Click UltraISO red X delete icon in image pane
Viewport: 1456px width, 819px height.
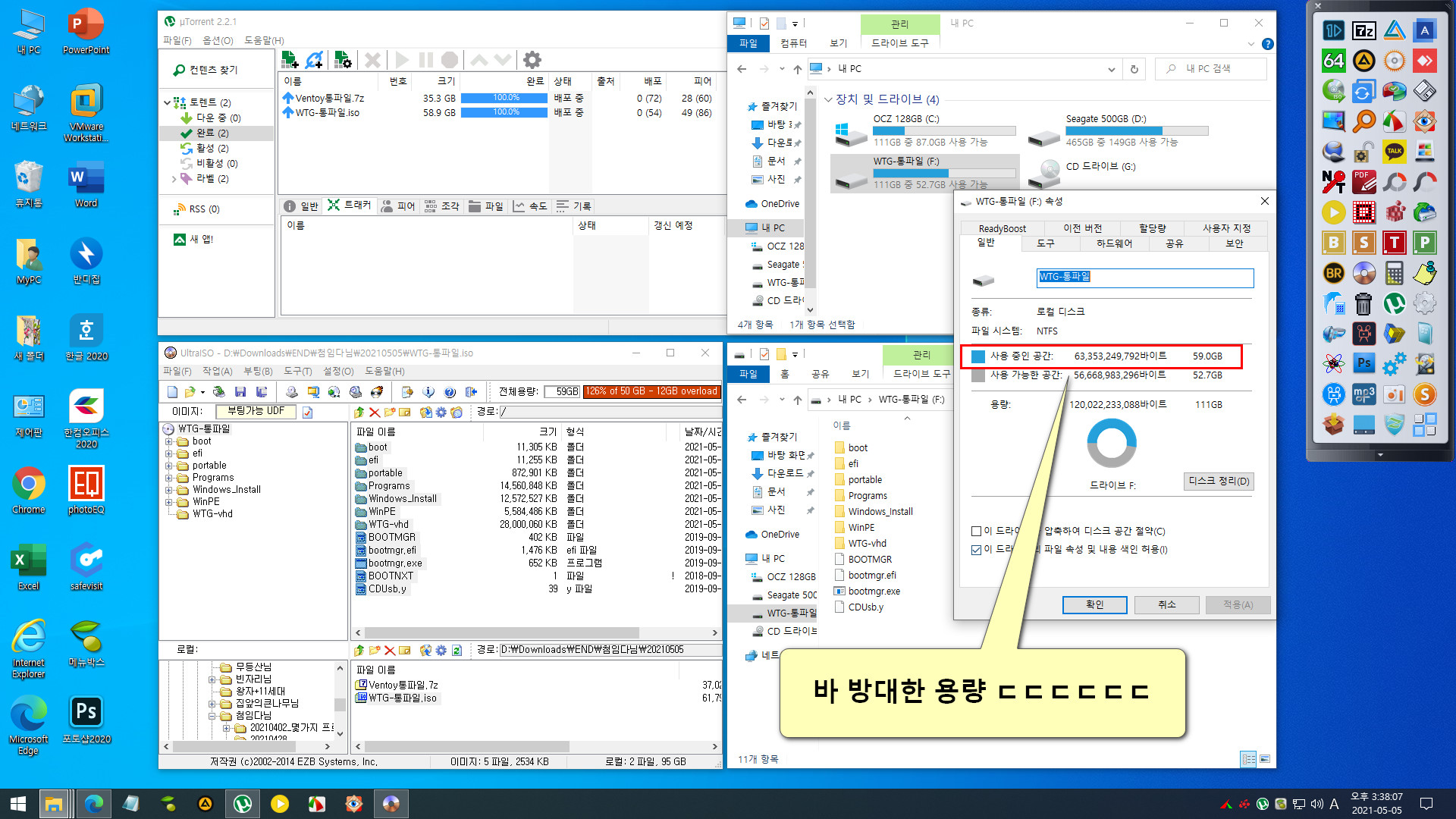coord(375,413)
